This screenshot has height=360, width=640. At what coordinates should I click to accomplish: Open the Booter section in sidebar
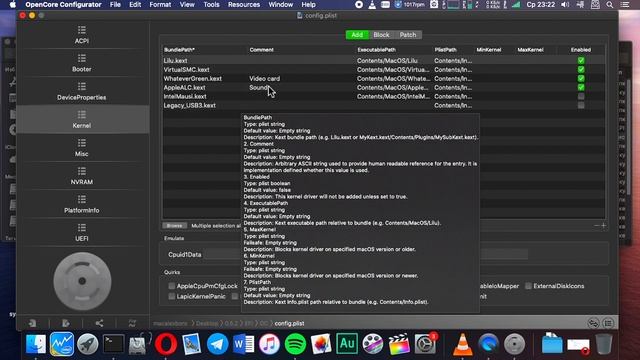pos(82,63)
